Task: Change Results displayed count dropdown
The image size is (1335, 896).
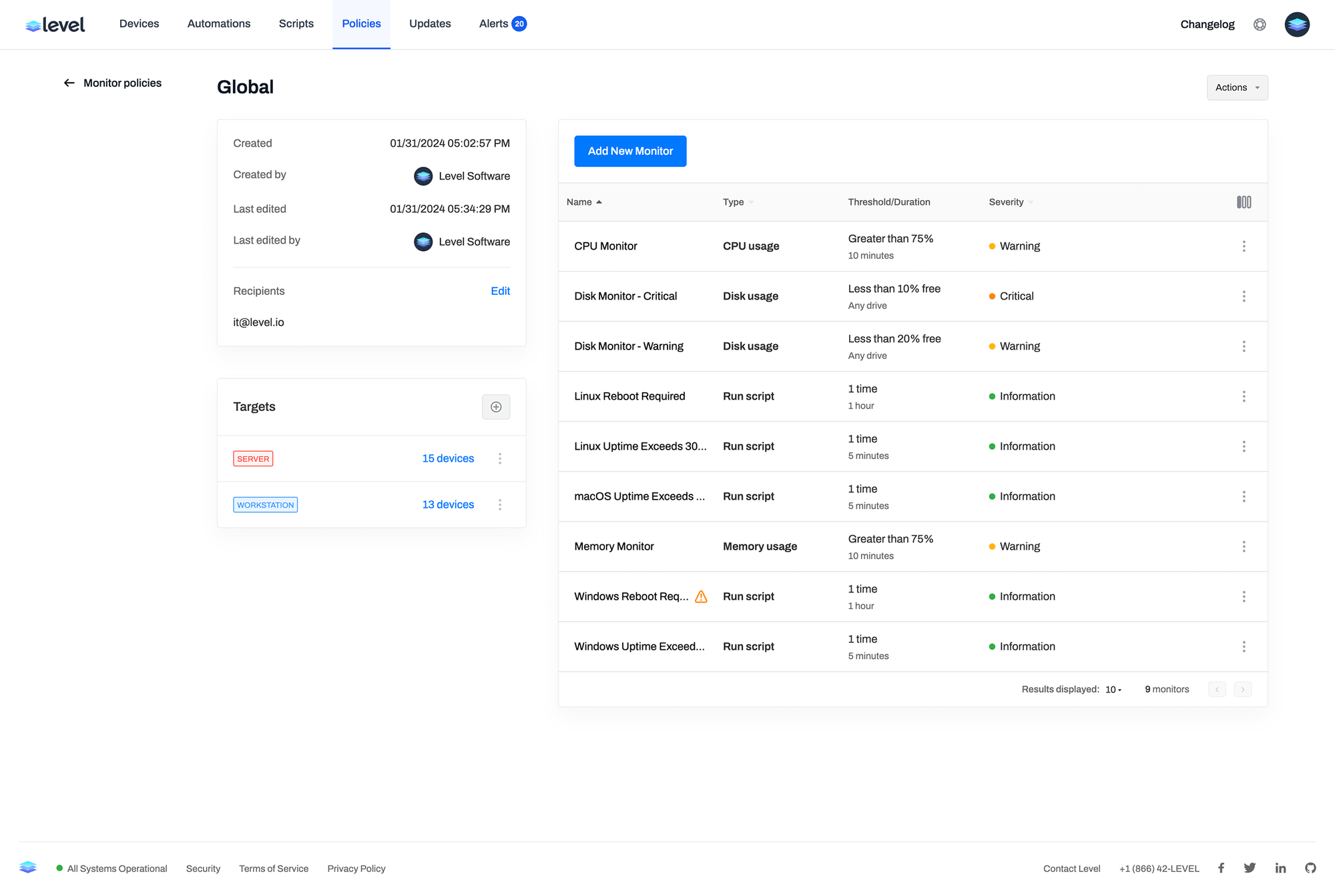Action: point(1113,689)
